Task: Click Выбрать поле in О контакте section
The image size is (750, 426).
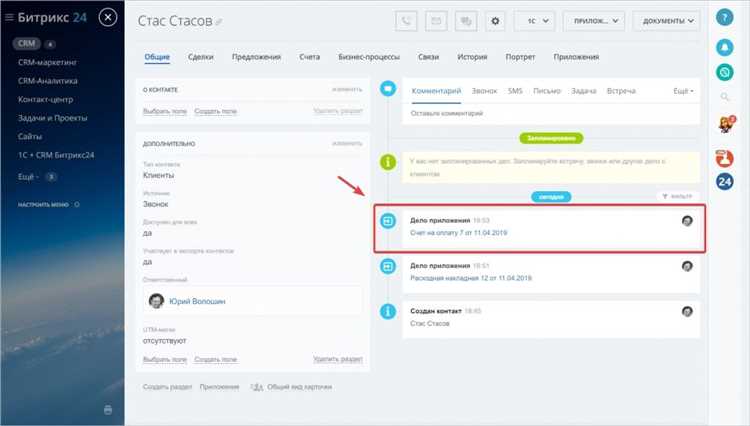Action: [x=165, y=111]
